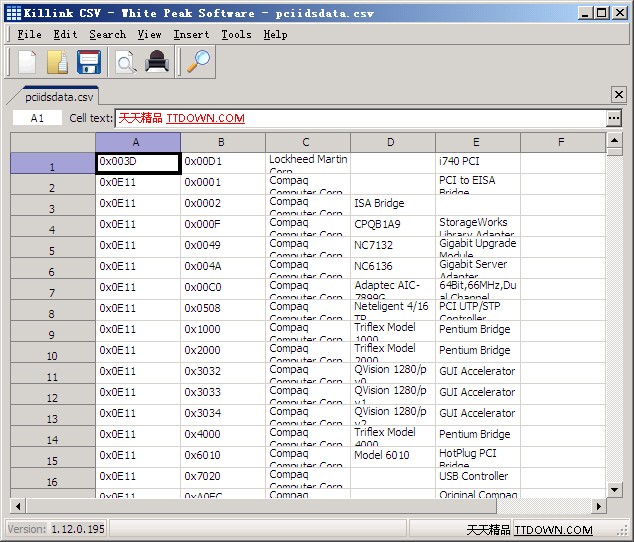Open the Search menu
This screenshot has width=634, height=542.
108,35
